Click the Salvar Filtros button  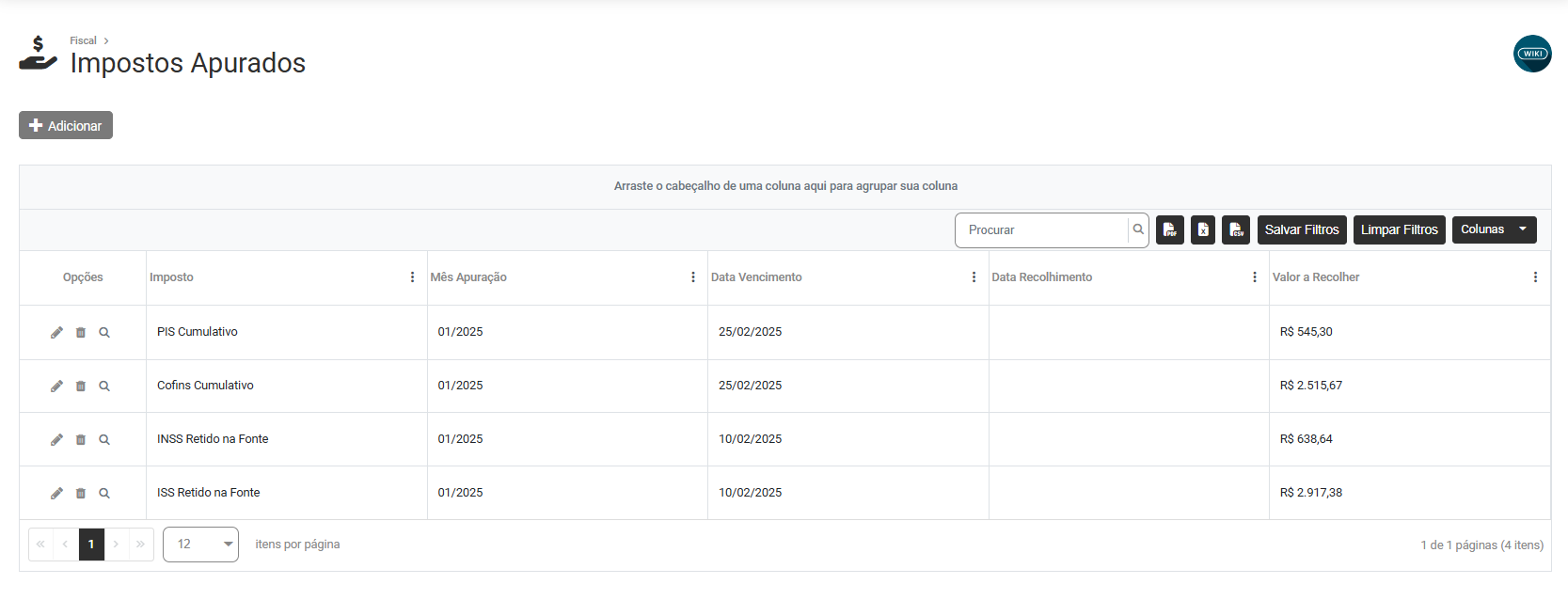(1301, 229)
